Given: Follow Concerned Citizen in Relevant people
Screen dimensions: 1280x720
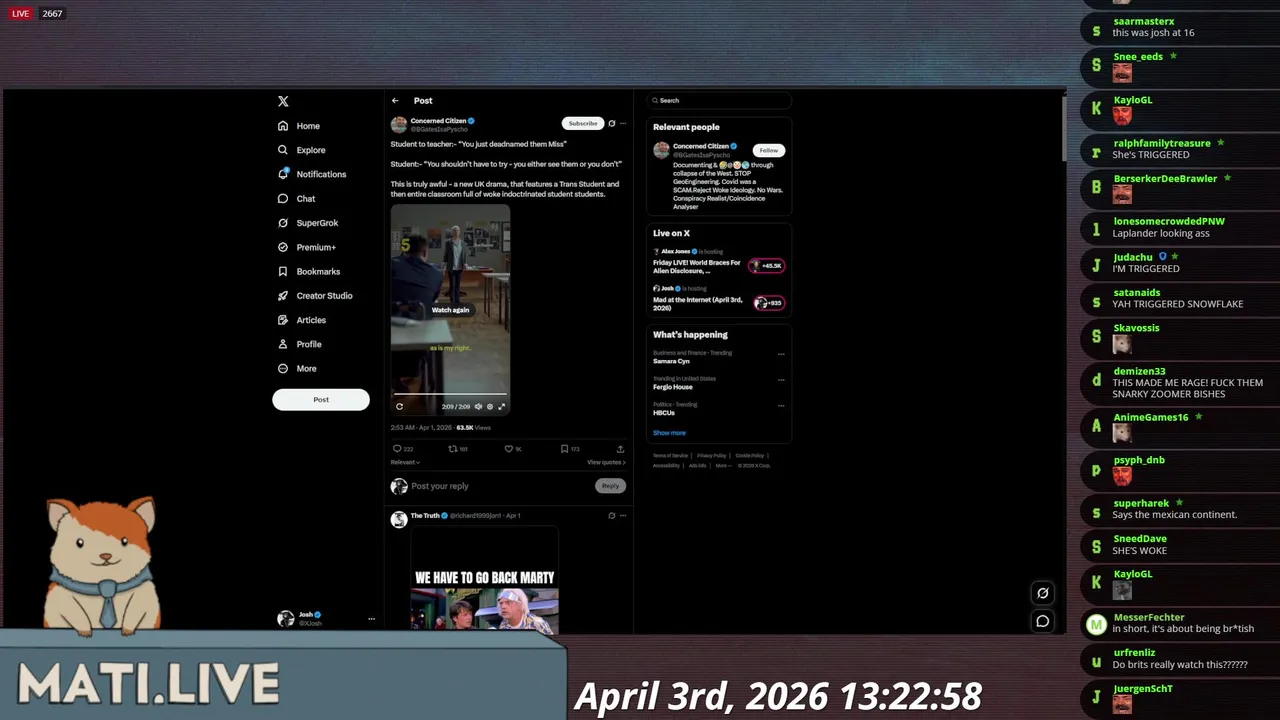Looking at the screenshot, I should tap(768, 150).
